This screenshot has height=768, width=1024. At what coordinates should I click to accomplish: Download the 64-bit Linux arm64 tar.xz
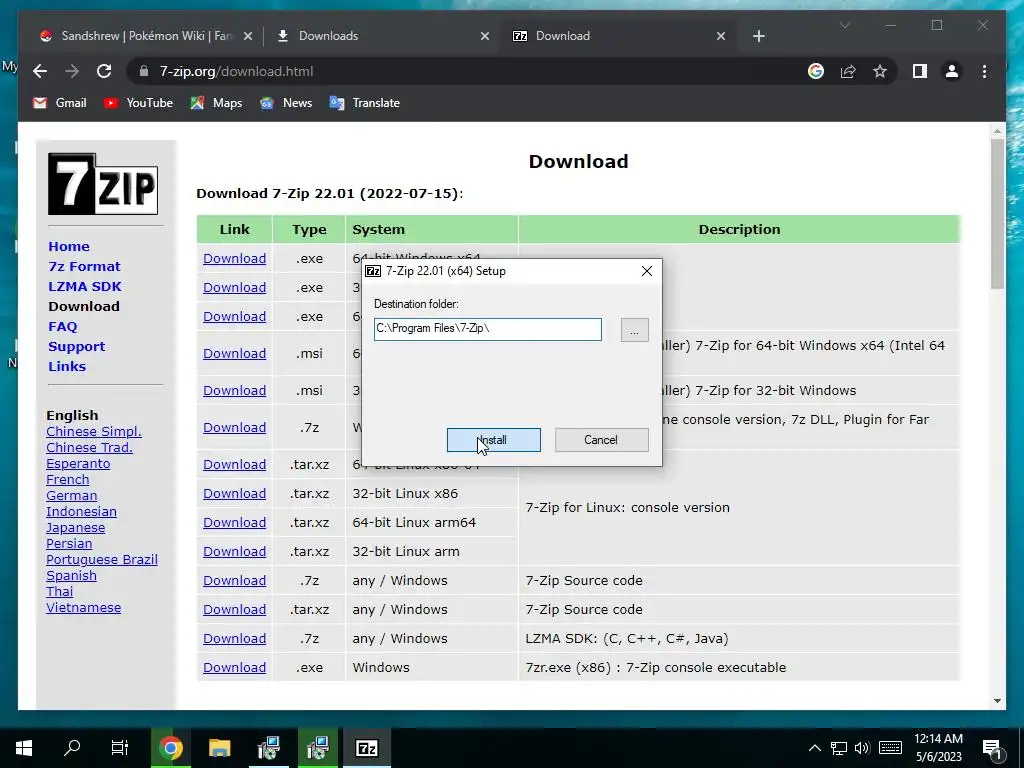pos(234,522)
